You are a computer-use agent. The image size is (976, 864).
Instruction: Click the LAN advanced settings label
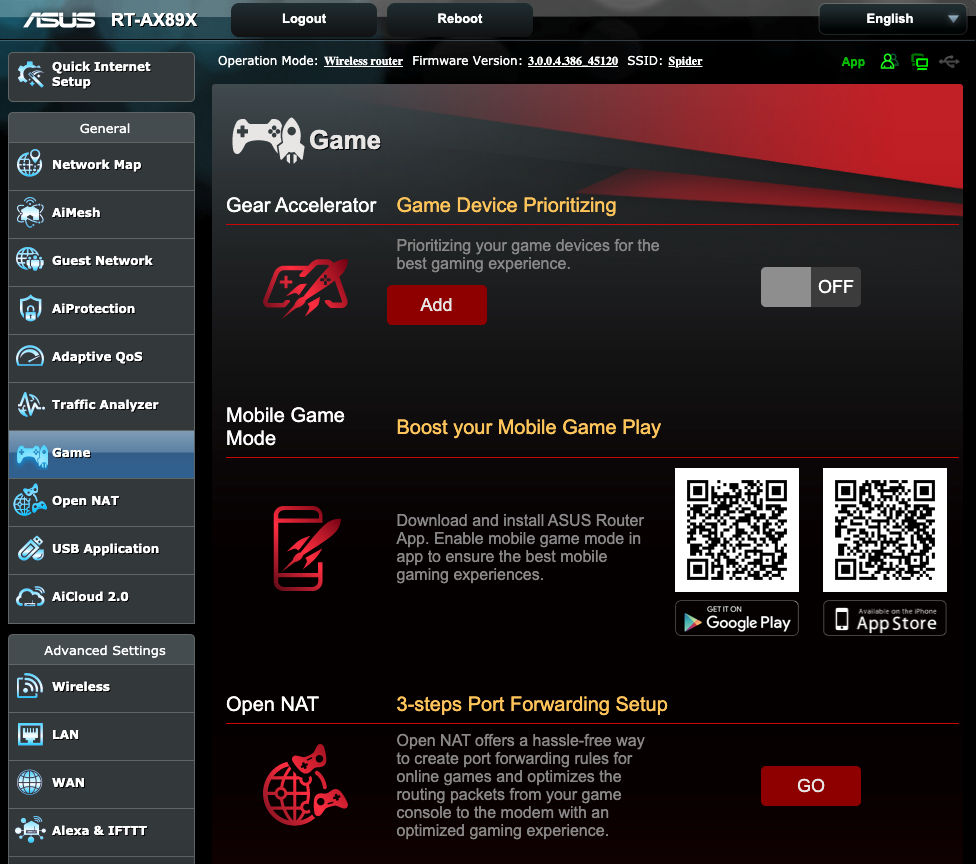click(65, 735)
